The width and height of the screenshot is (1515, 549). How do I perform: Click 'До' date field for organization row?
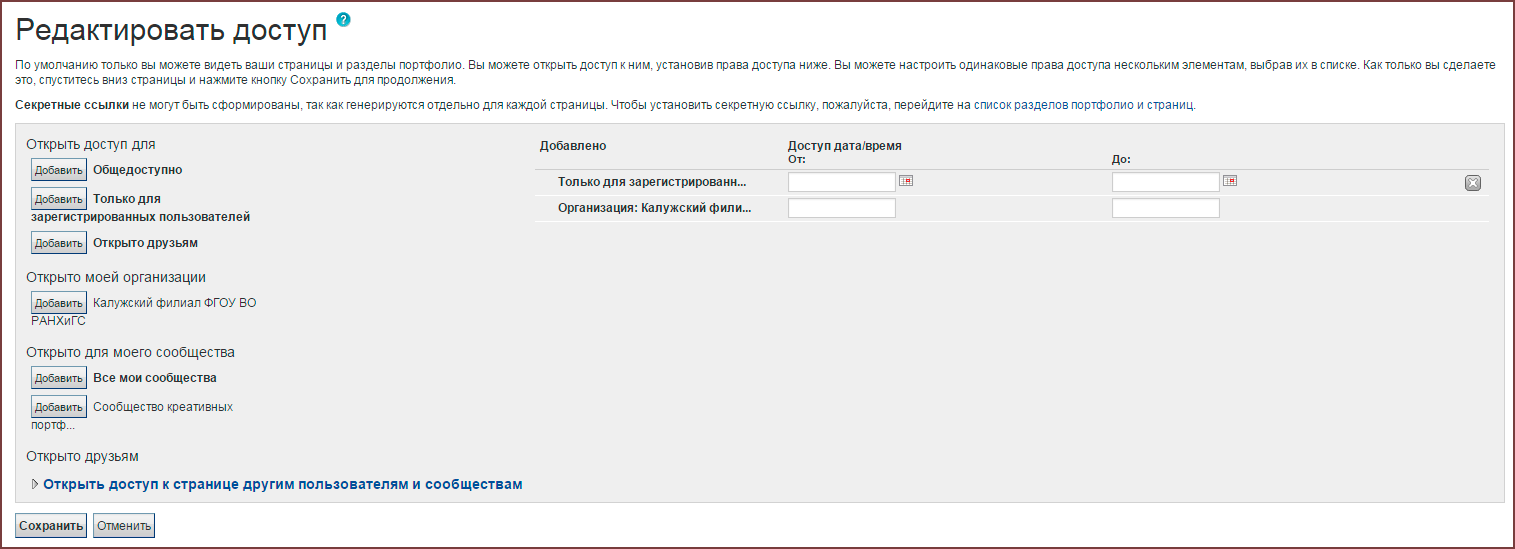[1165, 208]
